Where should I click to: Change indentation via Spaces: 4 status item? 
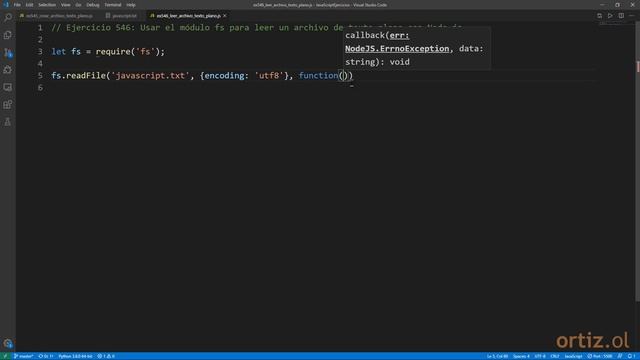521,356
